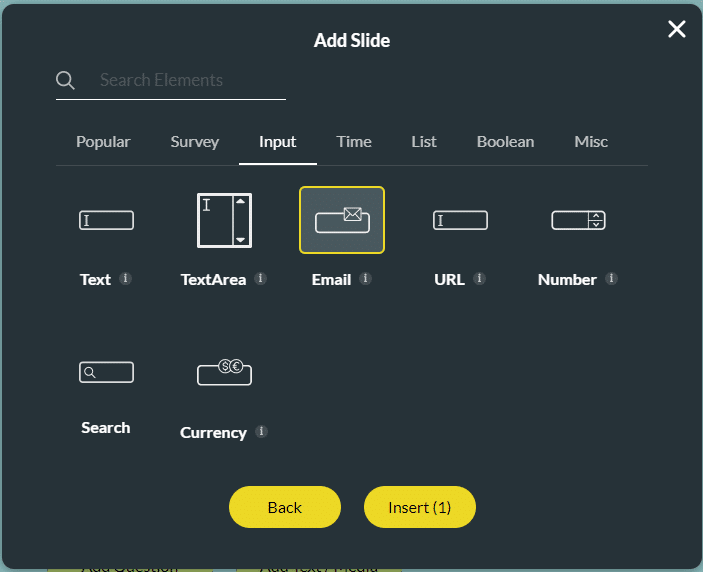703x572 pixels.
Task: Click the magnifying glass search icon
Action: point(66,81)
